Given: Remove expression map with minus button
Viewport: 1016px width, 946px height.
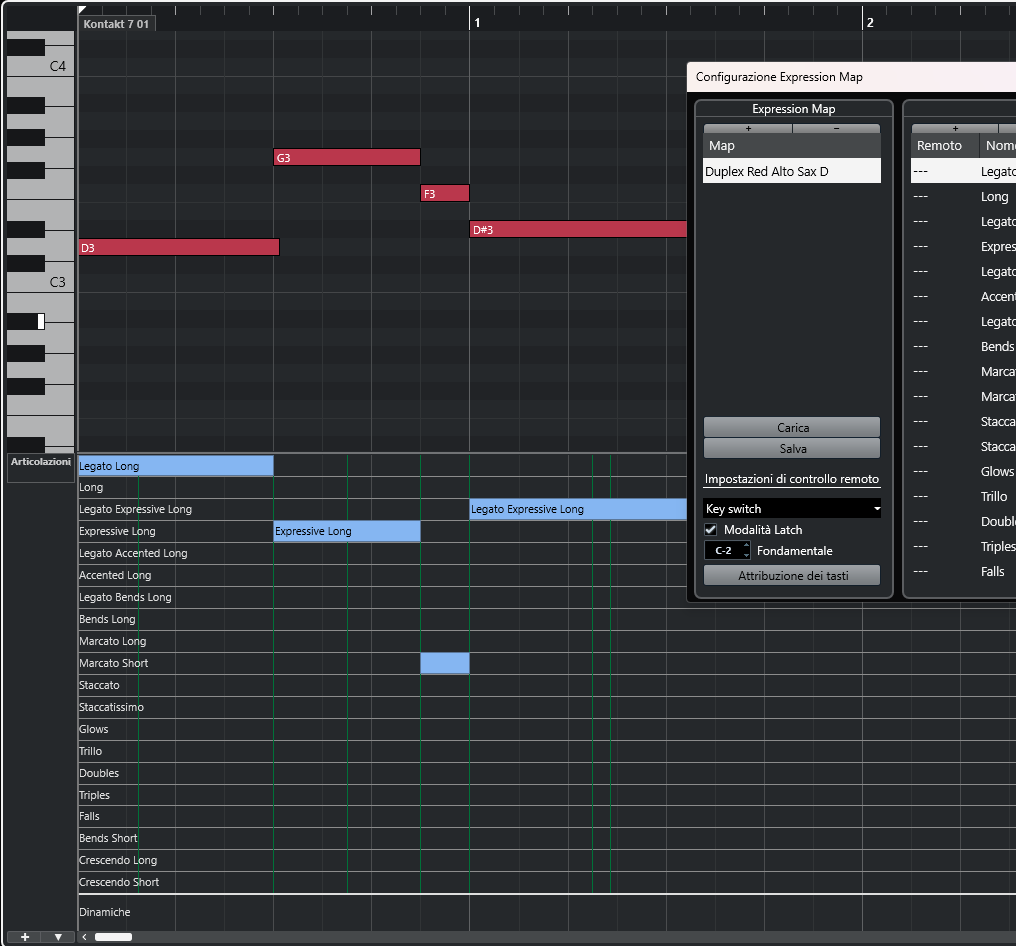Looking at the screenshot, I should pyautogui.click(x=836, y=128).
